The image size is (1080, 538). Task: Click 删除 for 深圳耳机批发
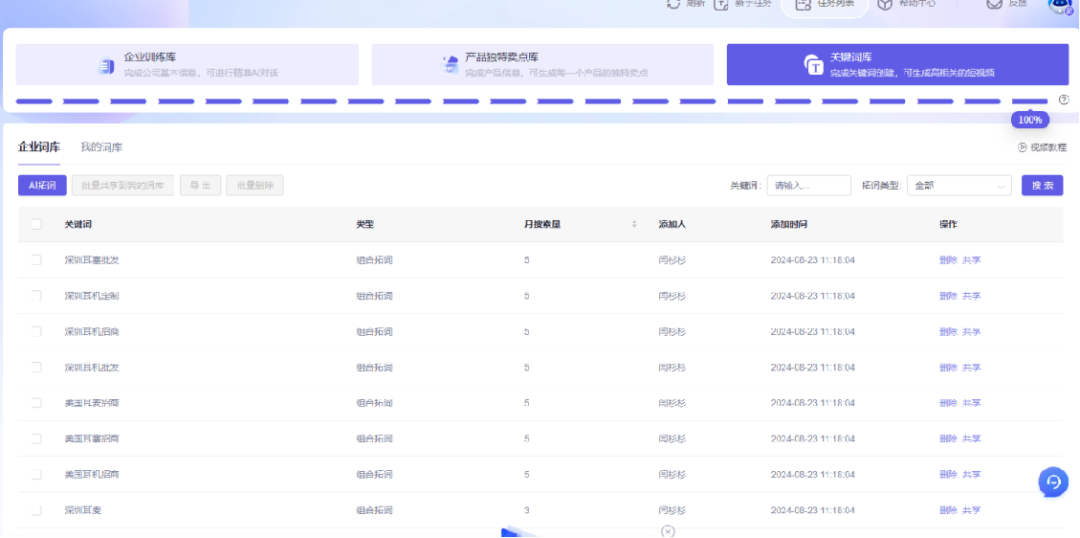pyautogui.click(x=948, y=368)
